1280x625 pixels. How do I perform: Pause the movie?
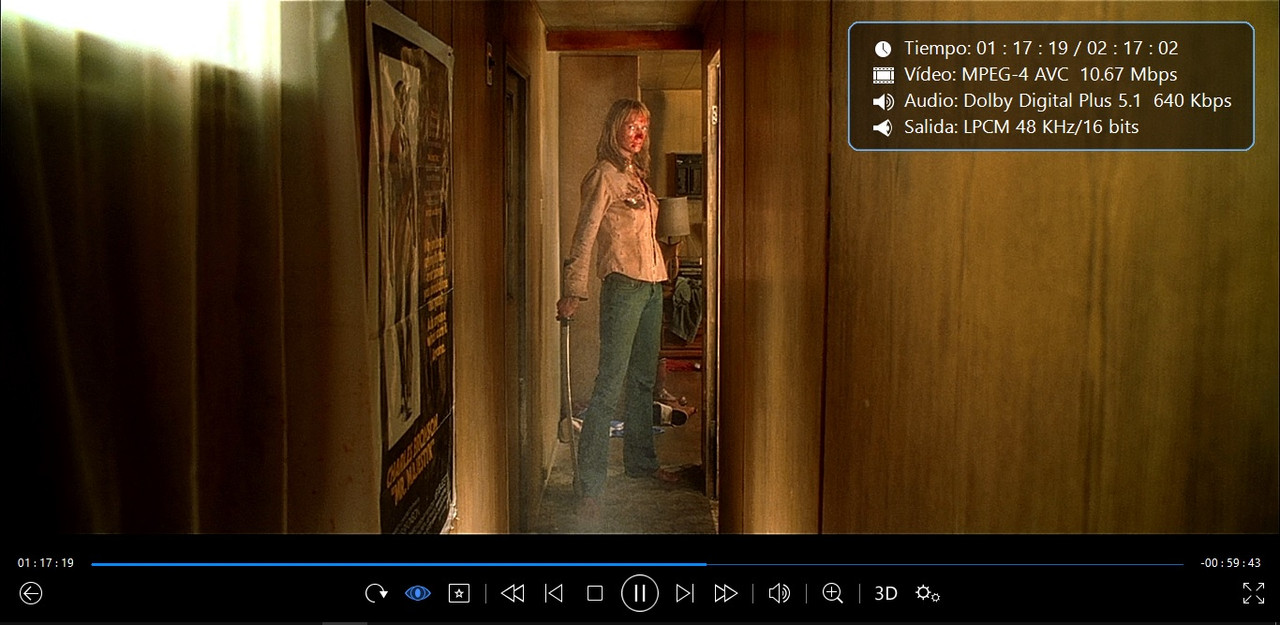click(x=640, y=593)
